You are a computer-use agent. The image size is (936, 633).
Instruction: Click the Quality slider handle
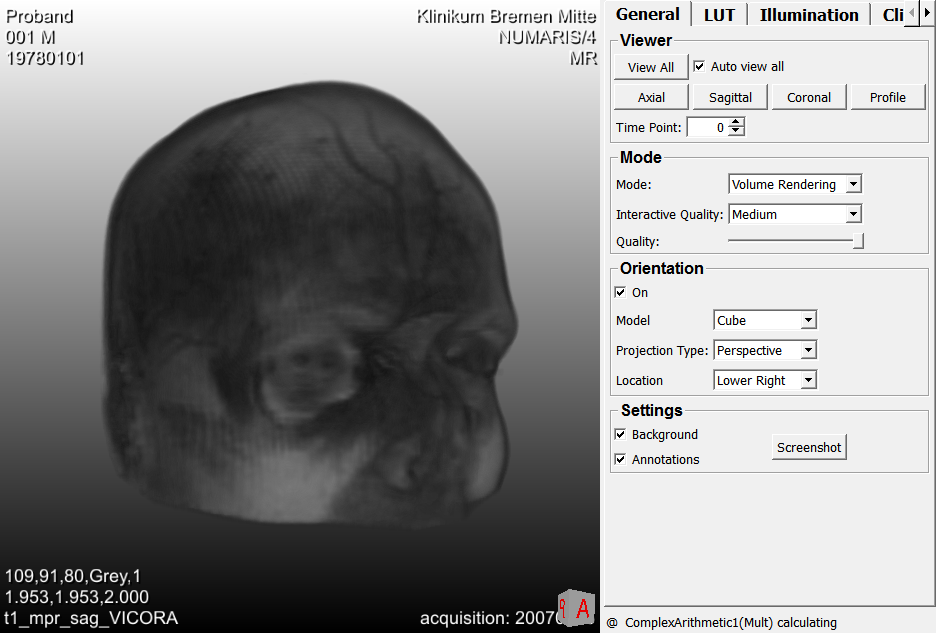tap(858, 241)
